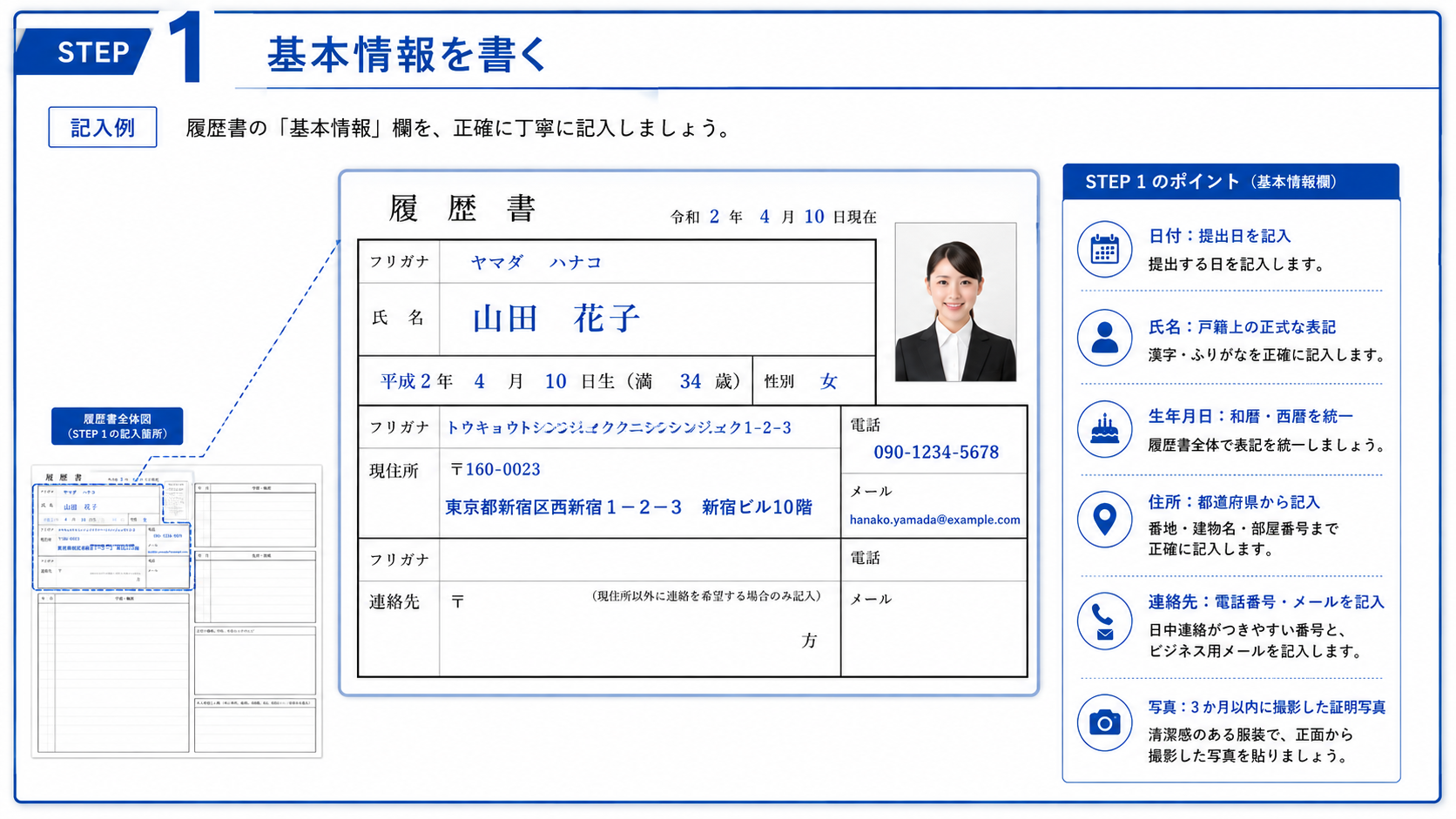Click the phone and mail icon

(x=1104, y=621)
